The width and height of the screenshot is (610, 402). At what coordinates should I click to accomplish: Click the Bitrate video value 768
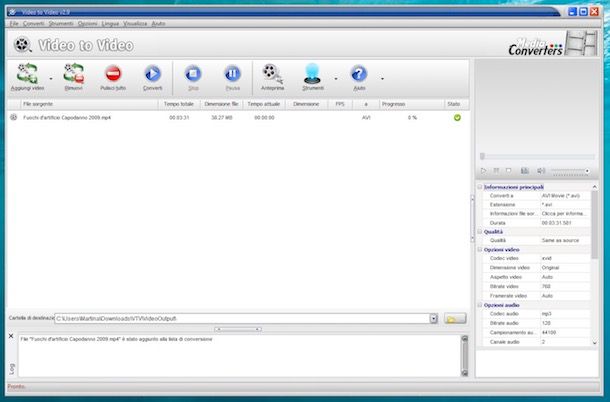click(546, 286)
